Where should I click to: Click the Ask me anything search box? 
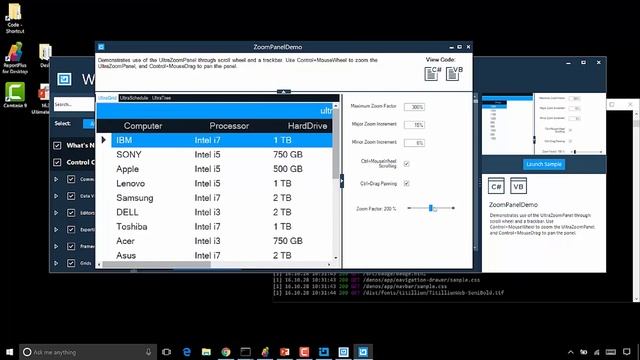pos(88,352)
